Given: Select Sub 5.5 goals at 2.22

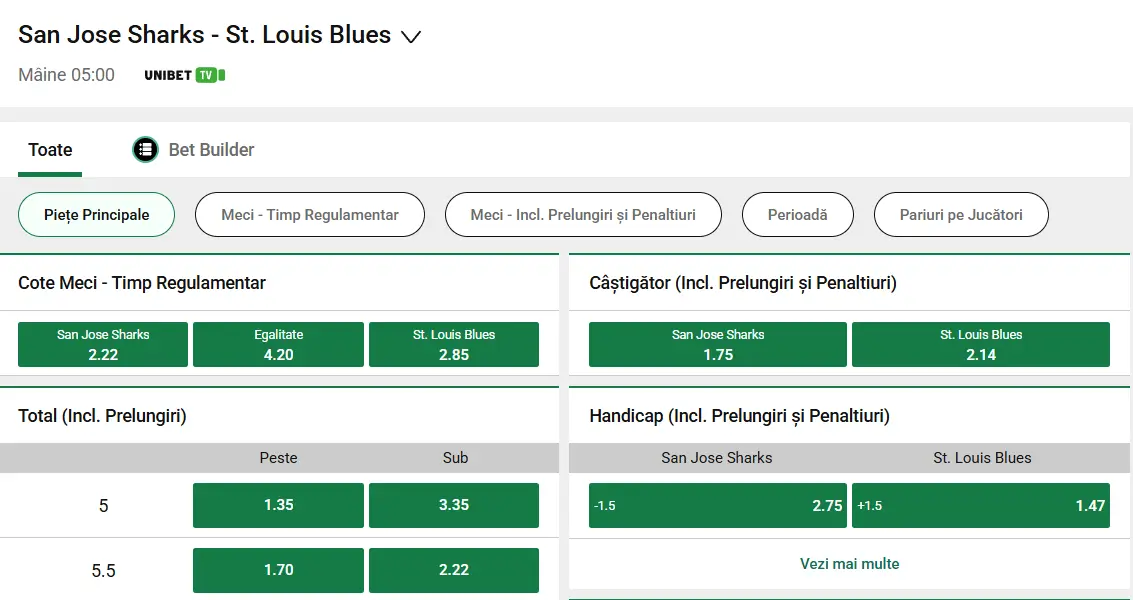Looking at the screenshot, I should (x=454, y=570).
